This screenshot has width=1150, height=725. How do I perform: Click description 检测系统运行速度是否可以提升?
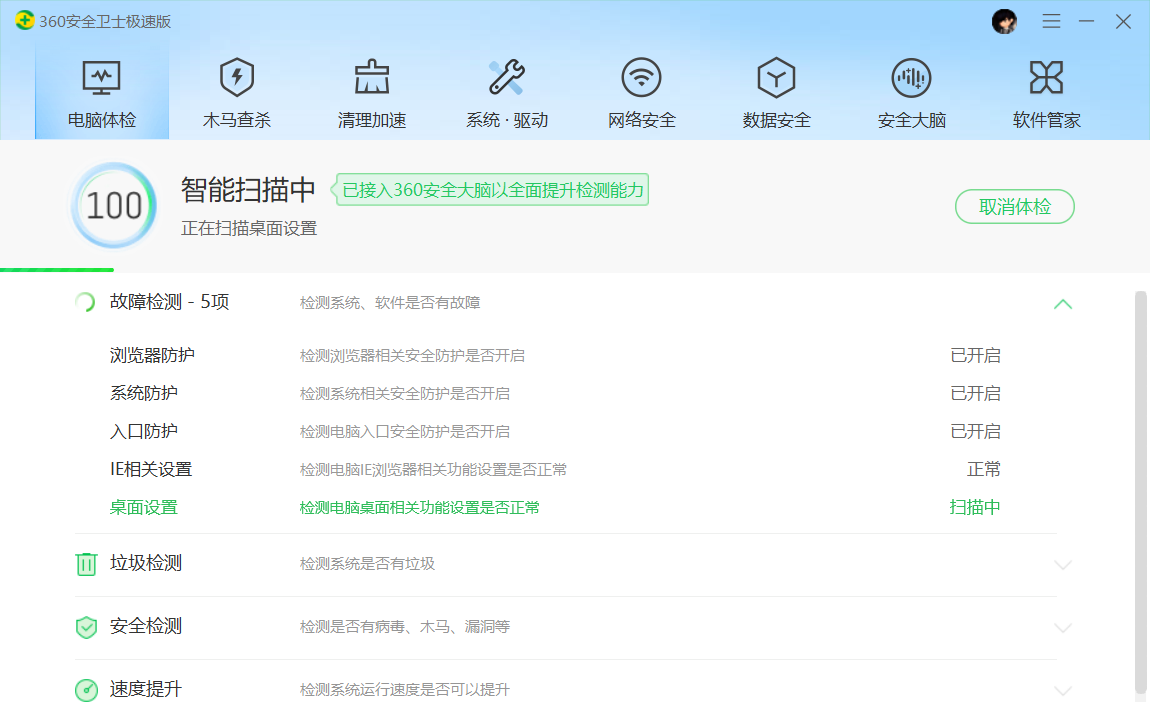coord(404,690)
